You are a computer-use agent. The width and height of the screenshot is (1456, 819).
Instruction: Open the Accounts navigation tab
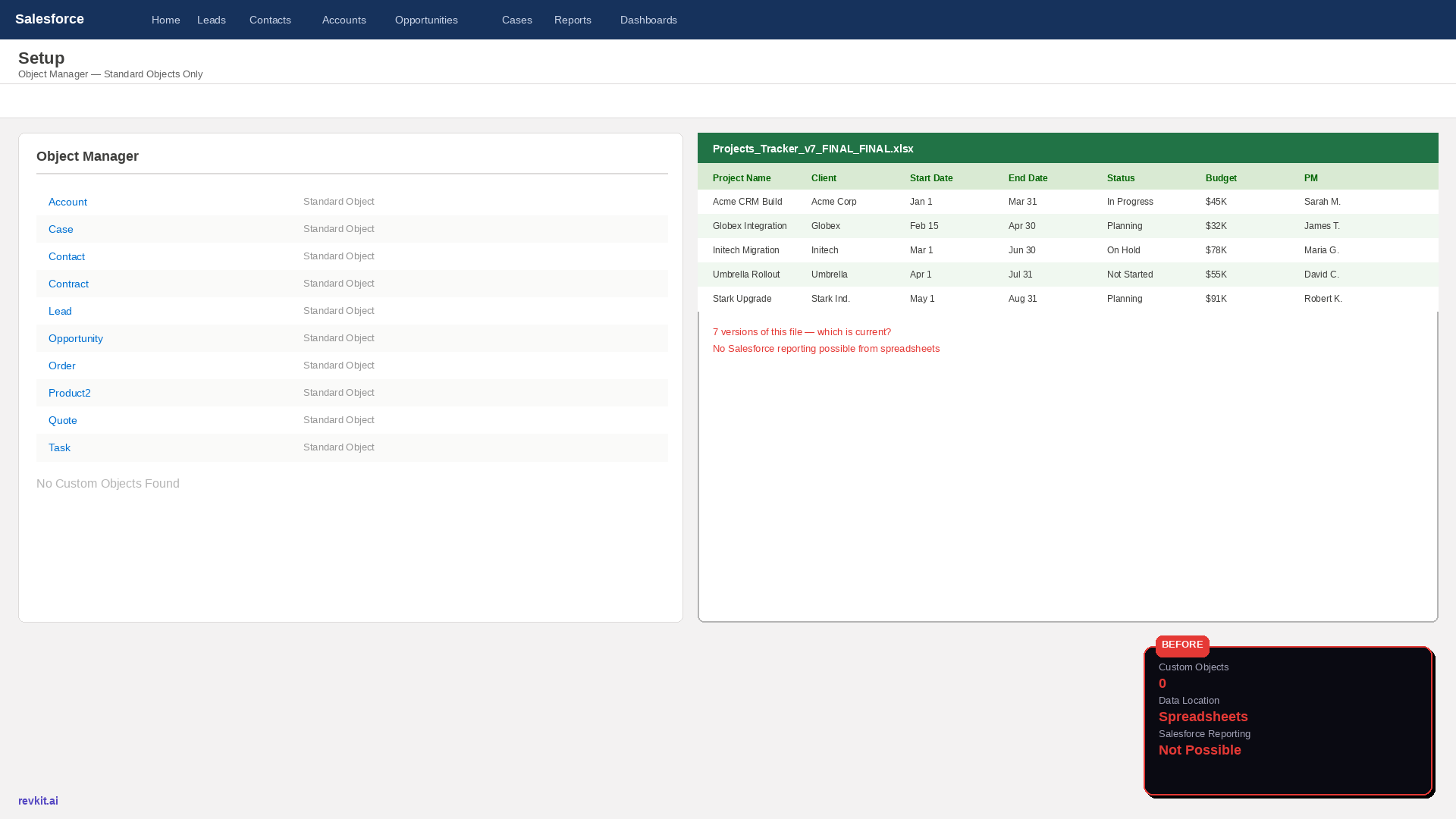(344, 20)
